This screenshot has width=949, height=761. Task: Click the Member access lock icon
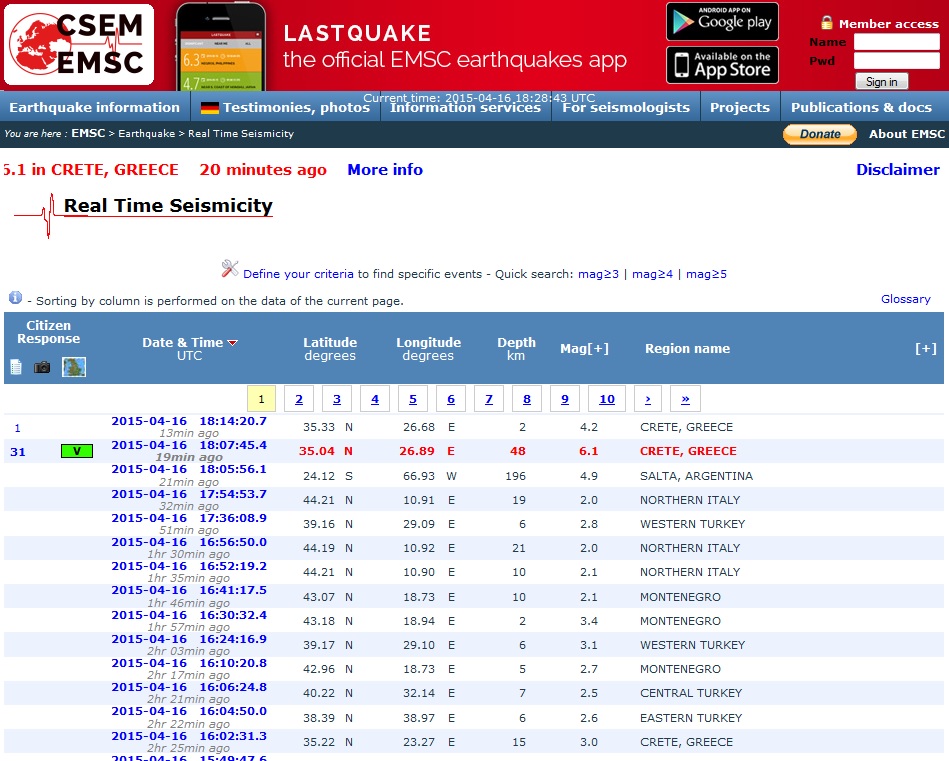[827, 22]
